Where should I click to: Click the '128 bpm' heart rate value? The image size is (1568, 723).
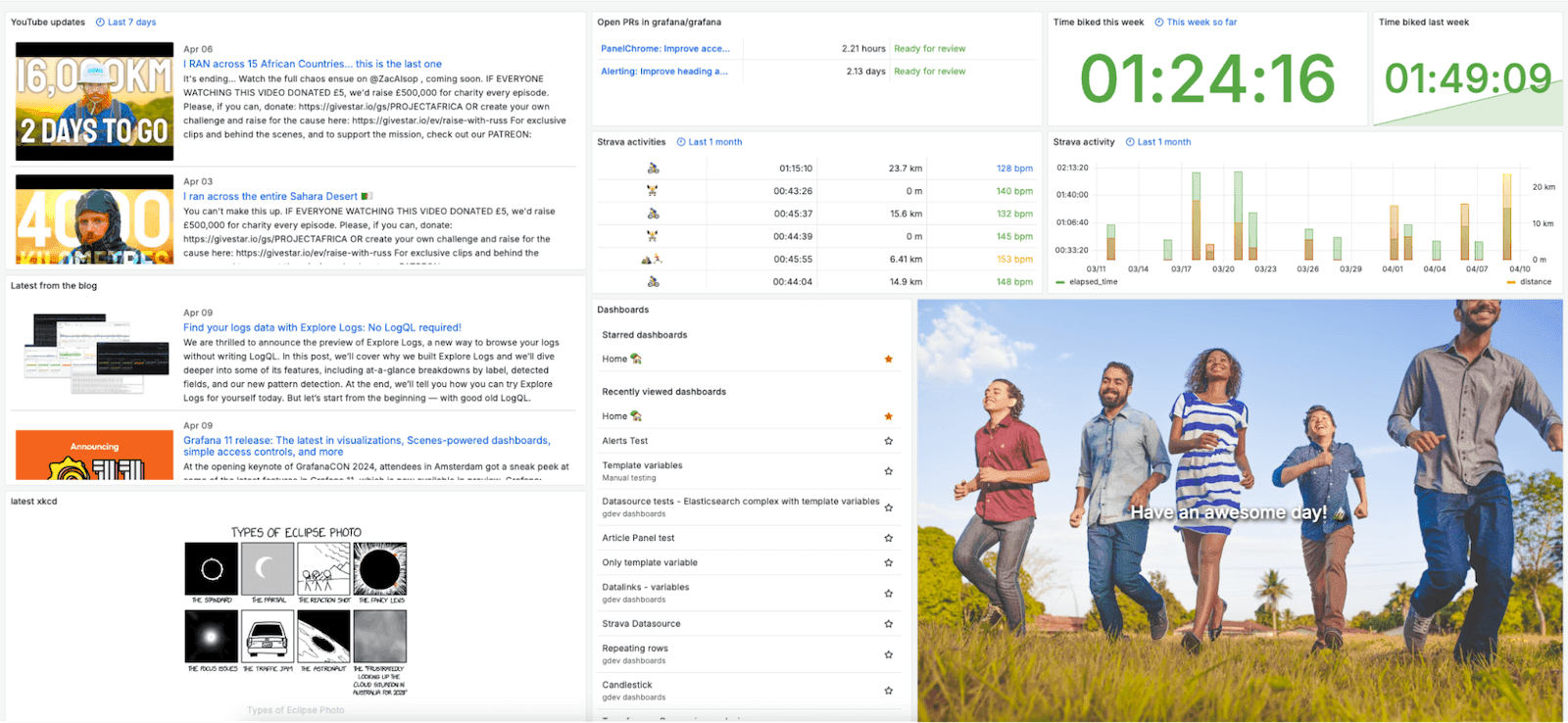(x=1014, y=169)
